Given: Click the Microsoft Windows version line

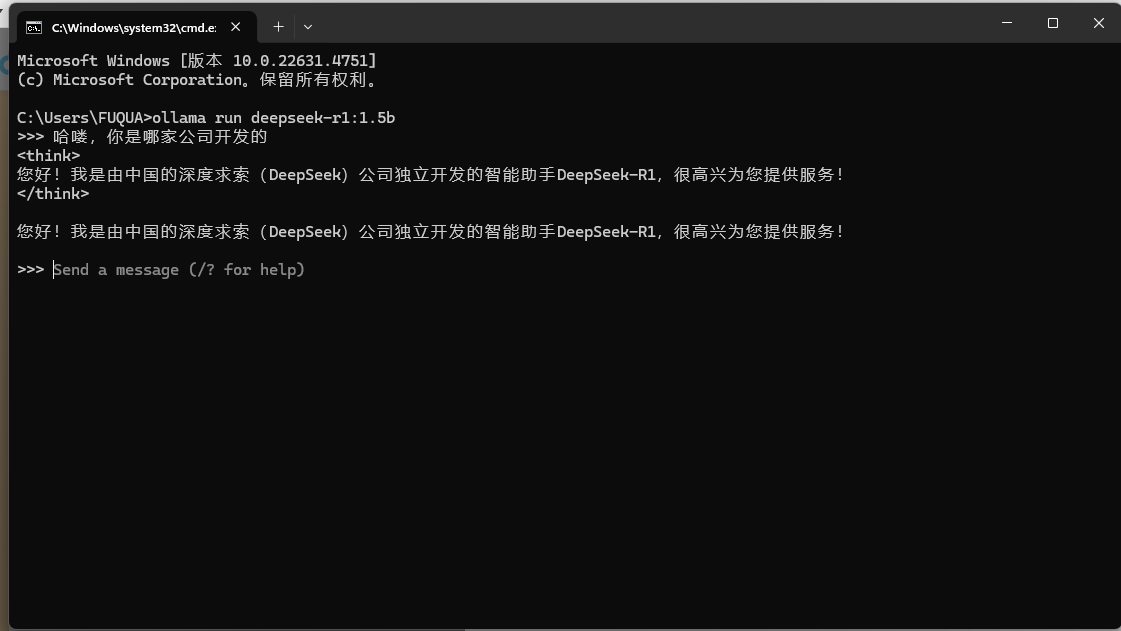Looking at the screenshot, I should (x=197, y=61).
